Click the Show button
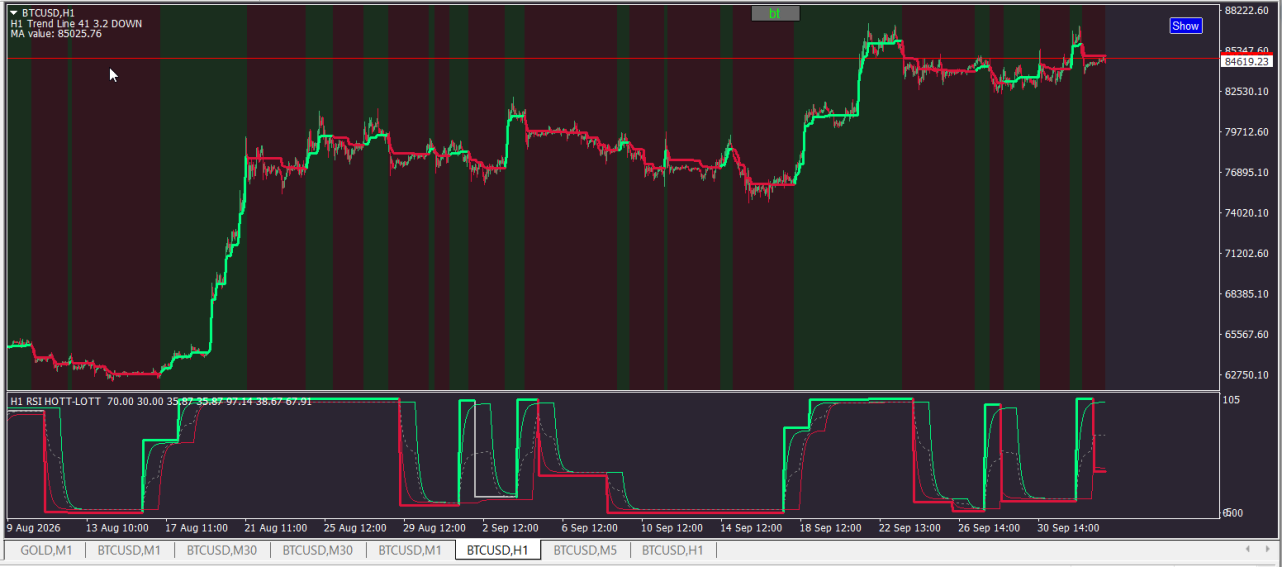 point(1185,26)
